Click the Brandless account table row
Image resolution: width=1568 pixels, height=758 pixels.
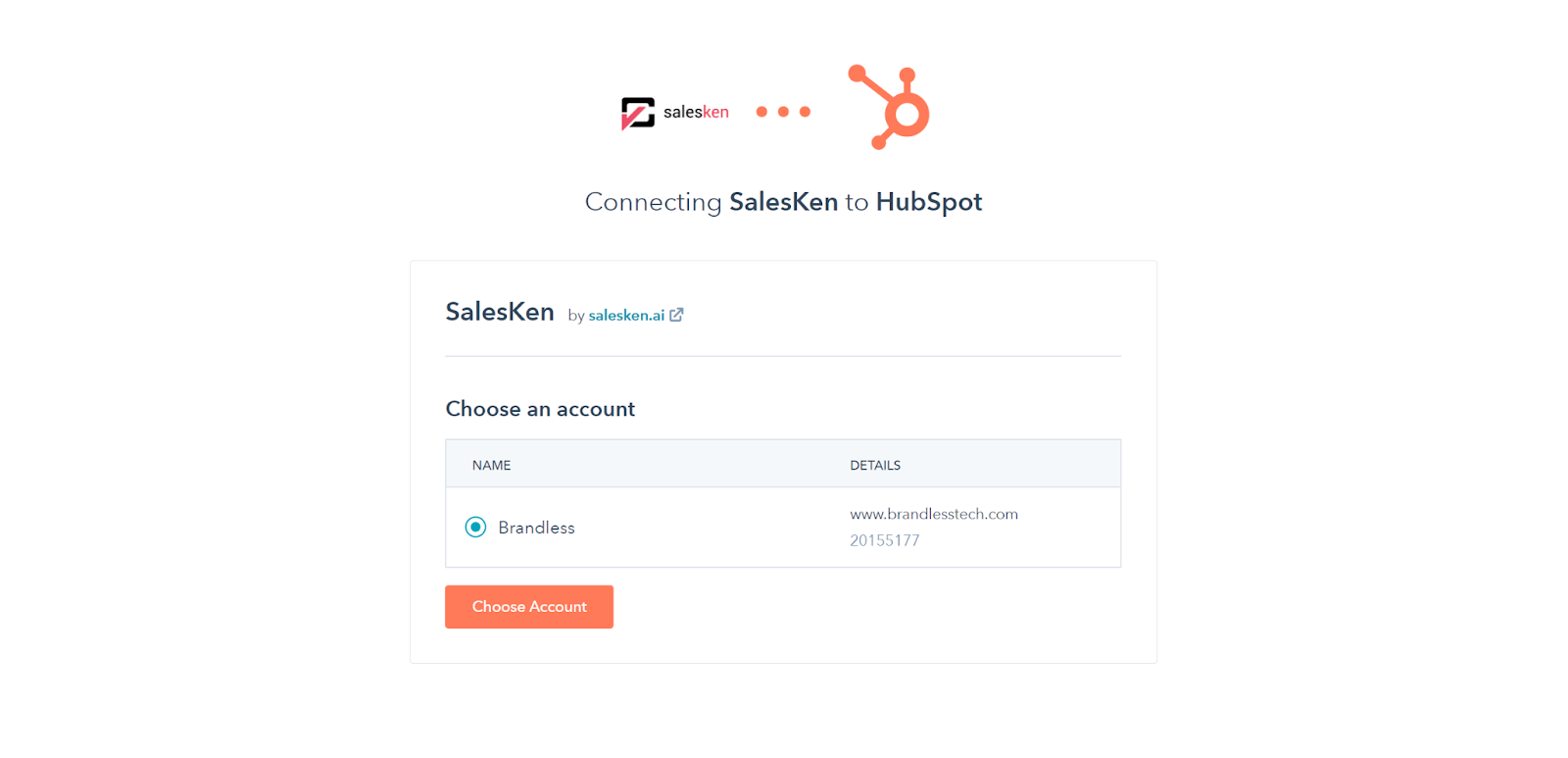[783, 528]
